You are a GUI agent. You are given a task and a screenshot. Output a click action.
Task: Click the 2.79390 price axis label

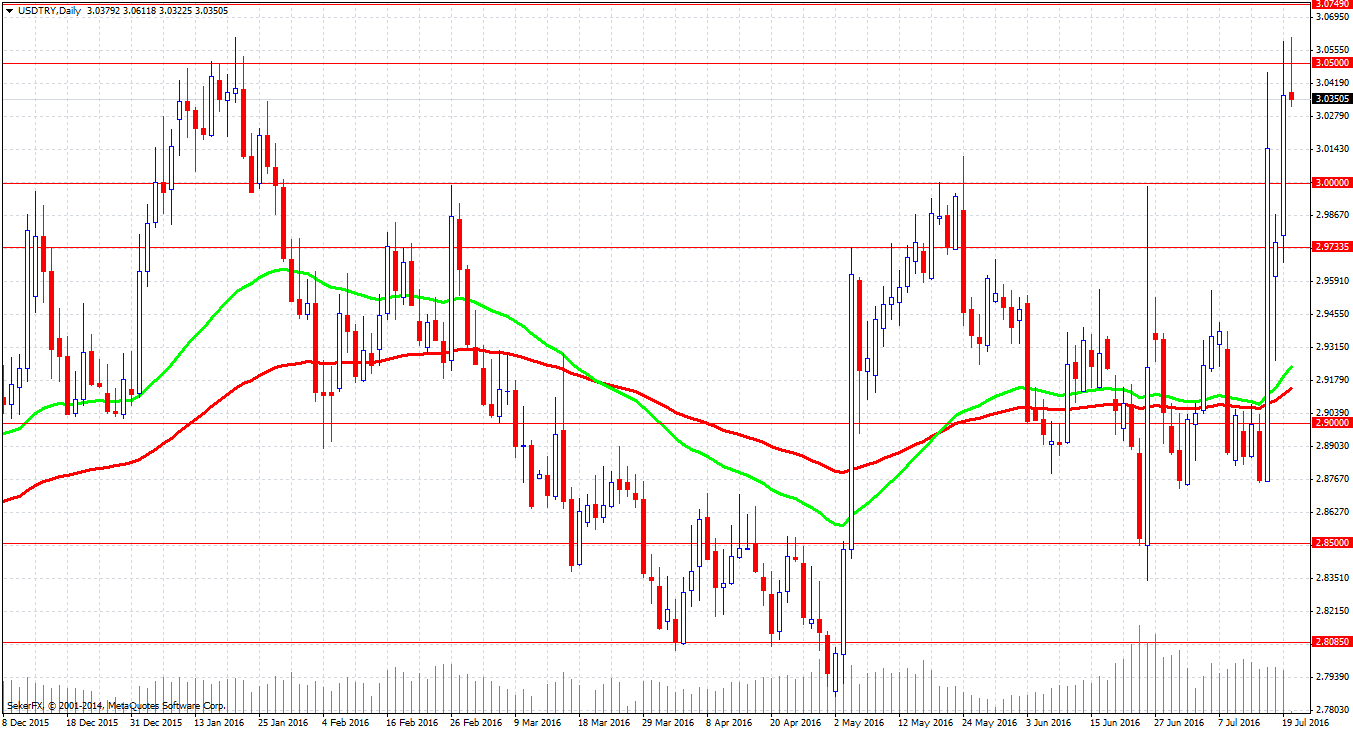click(1332, 677)
